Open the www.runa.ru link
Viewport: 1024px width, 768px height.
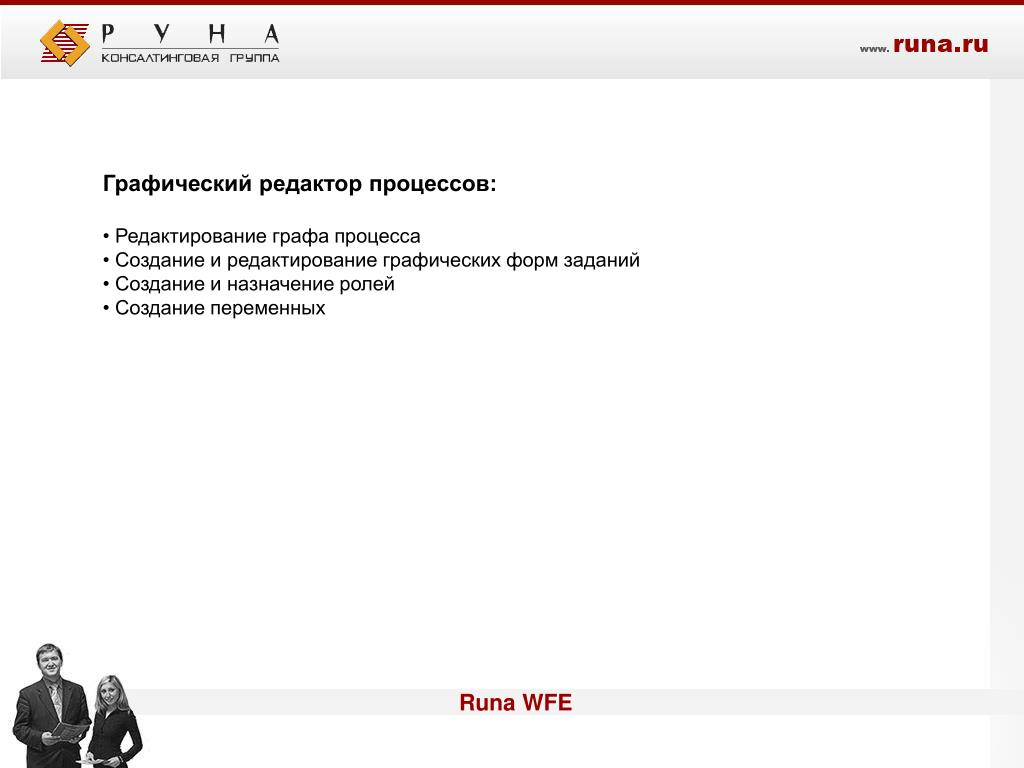pyautogui.click(x=923, y=44)
